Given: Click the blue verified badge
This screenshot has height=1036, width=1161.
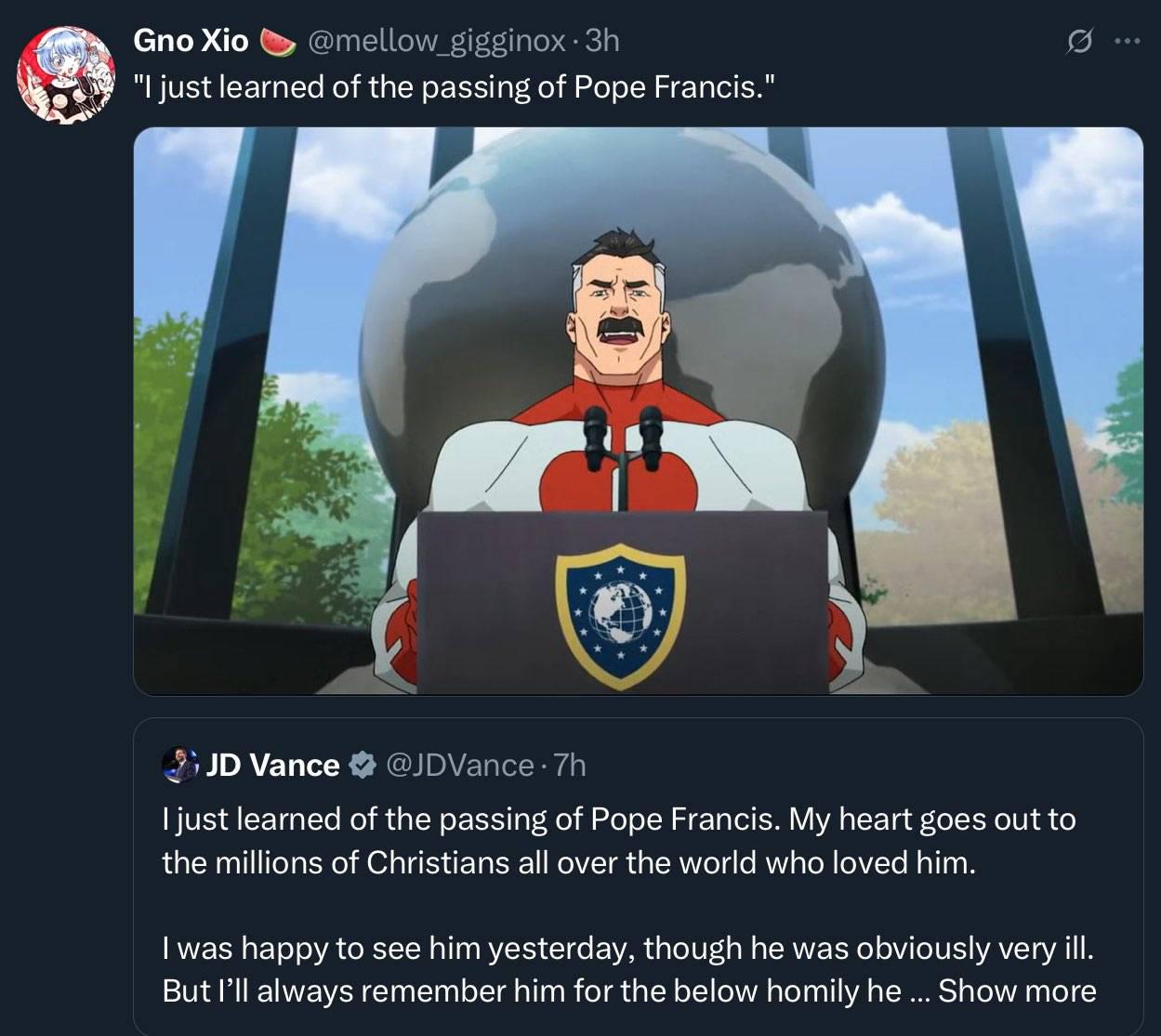Looking at the screenshot, I should click(362, 765).
